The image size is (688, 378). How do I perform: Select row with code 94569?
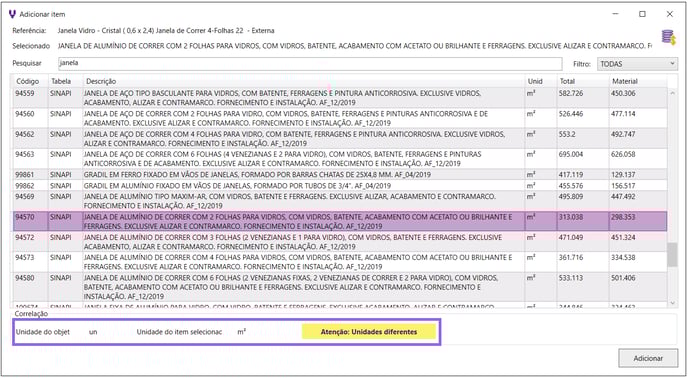(x=340, y=201)
